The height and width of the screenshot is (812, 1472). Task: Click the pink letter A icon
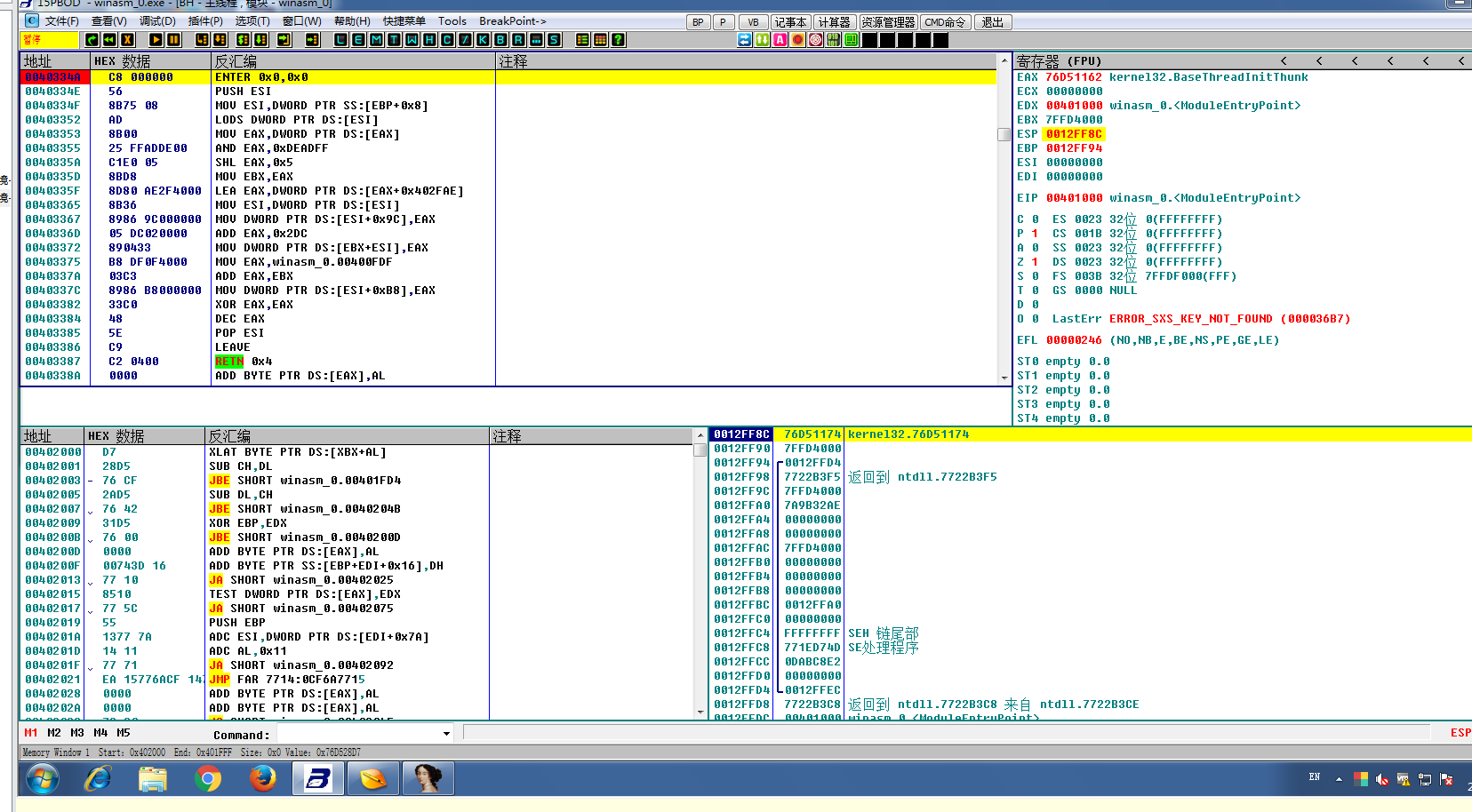780,40
